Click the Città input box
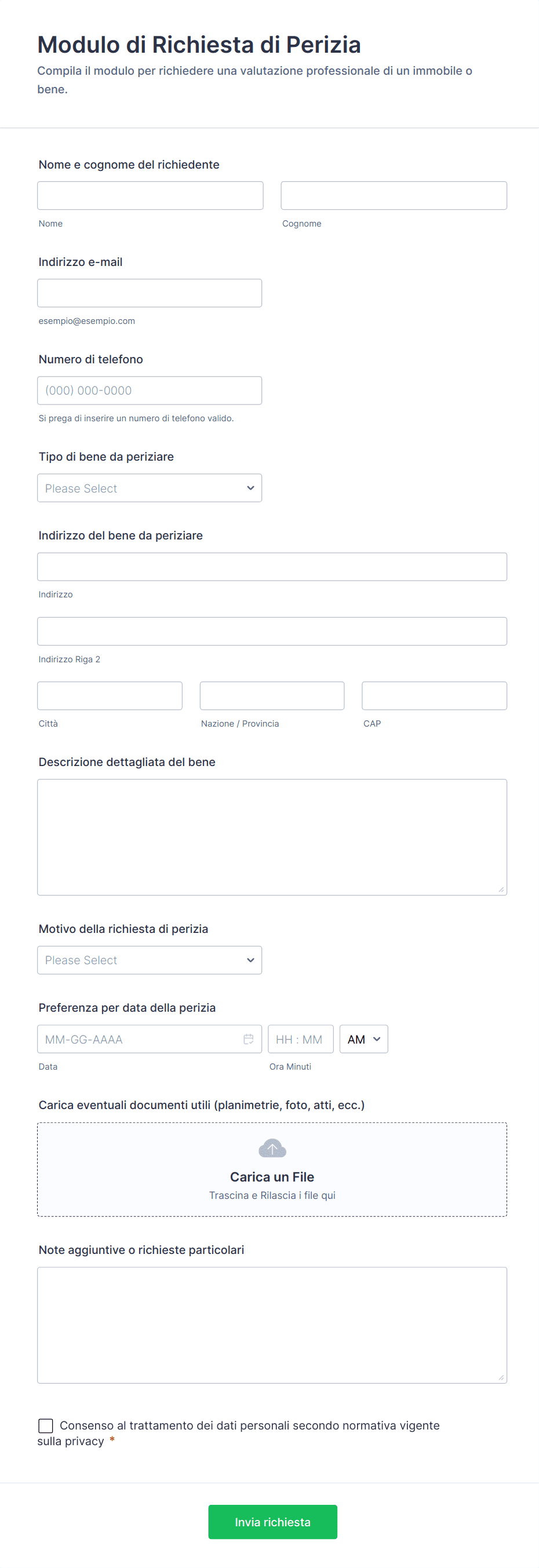539x1568 pixels. click(110, 696)
